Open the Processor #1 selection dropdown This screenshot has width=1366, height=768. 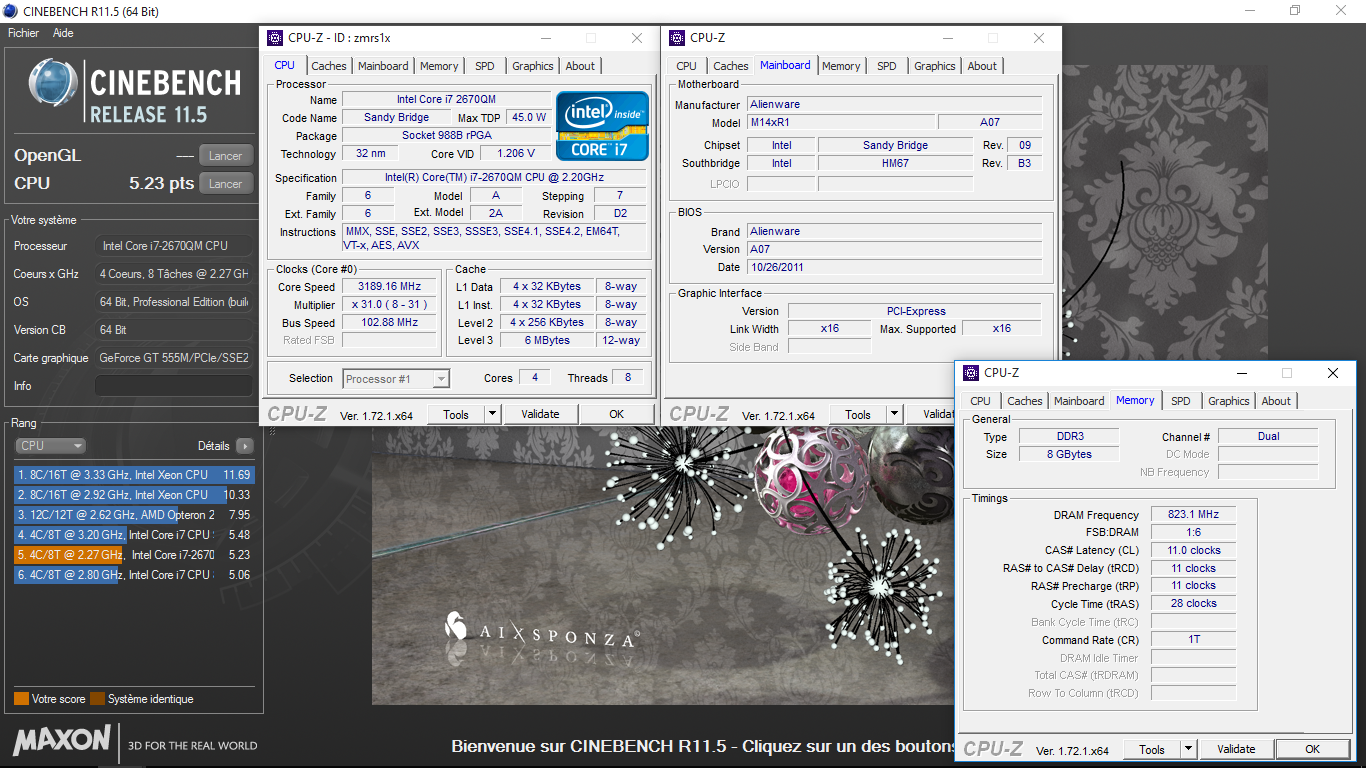396,379
